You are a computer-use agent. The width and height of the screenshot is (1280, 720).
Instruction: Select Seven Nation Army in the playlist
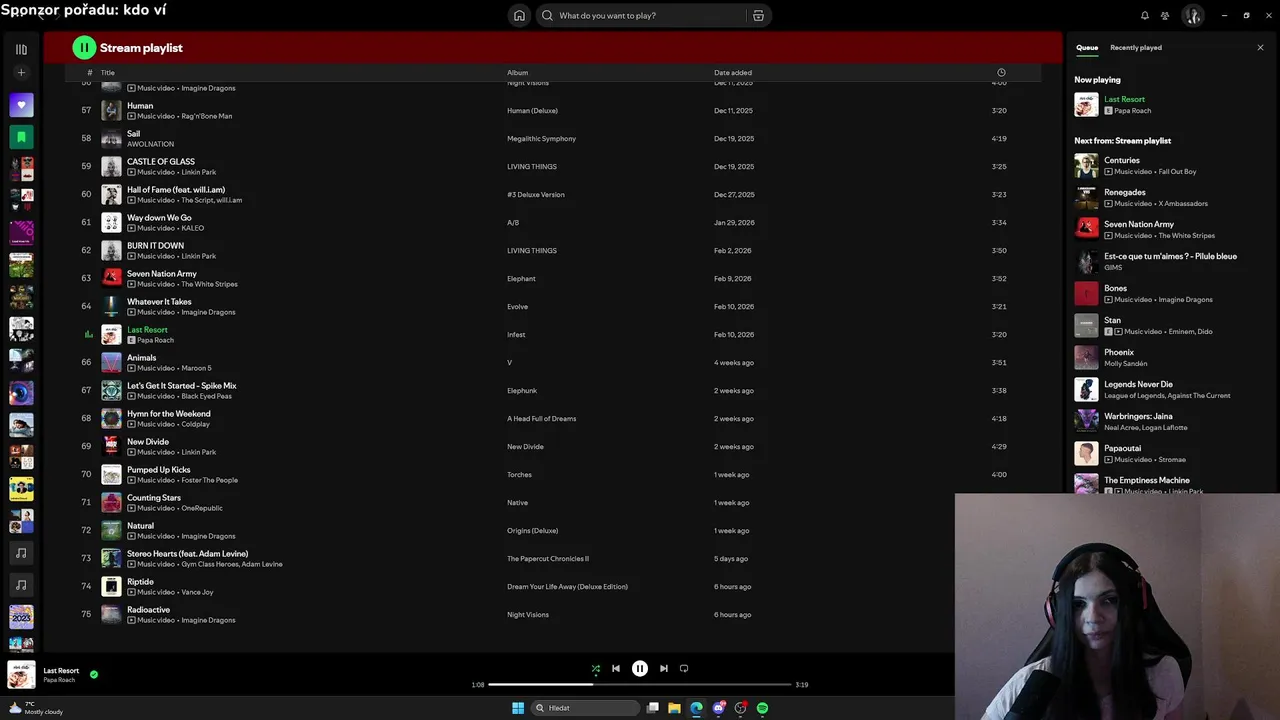click(162, 273)
